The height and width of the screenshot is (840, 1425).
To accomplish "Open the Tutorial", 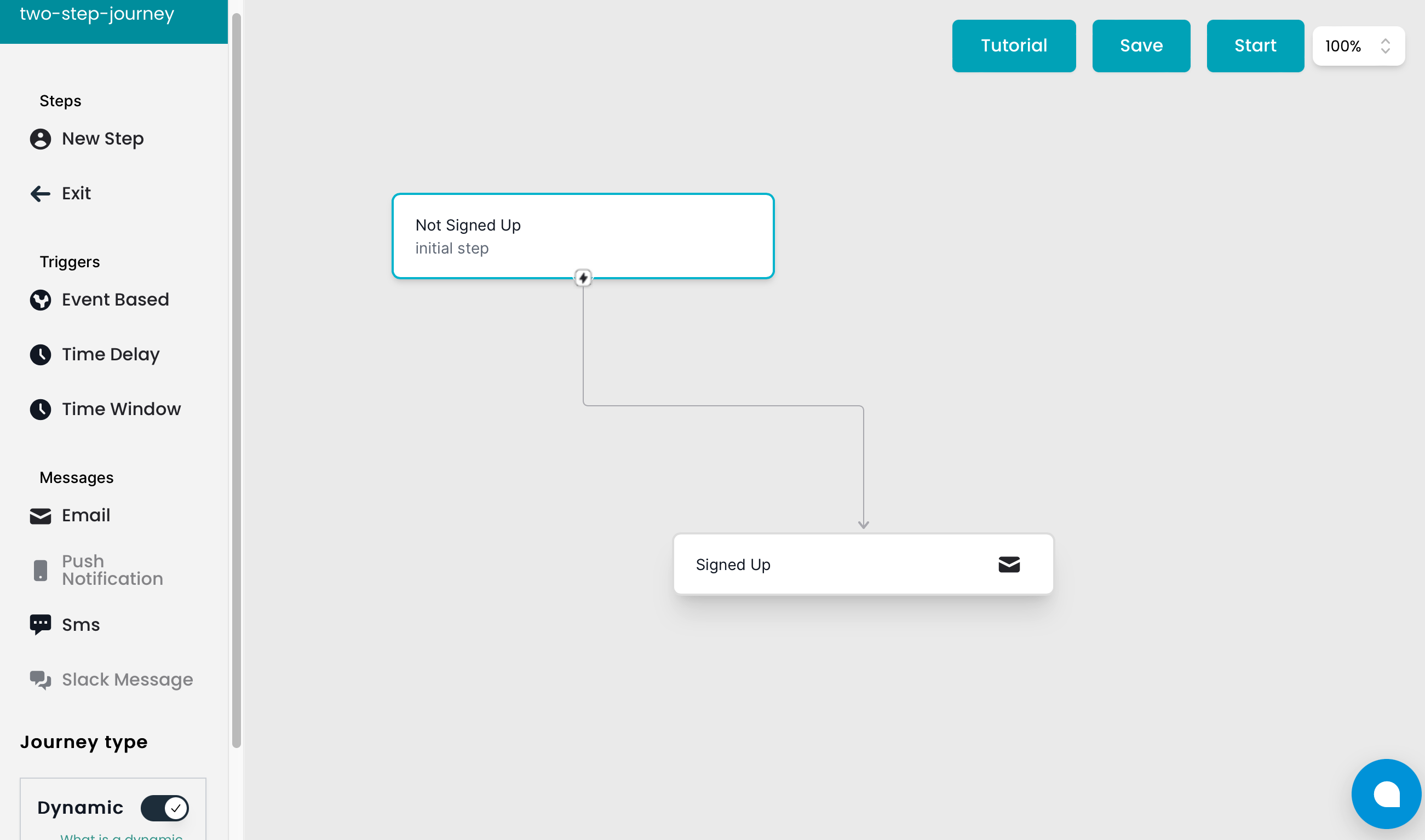I will (1014, 46).
